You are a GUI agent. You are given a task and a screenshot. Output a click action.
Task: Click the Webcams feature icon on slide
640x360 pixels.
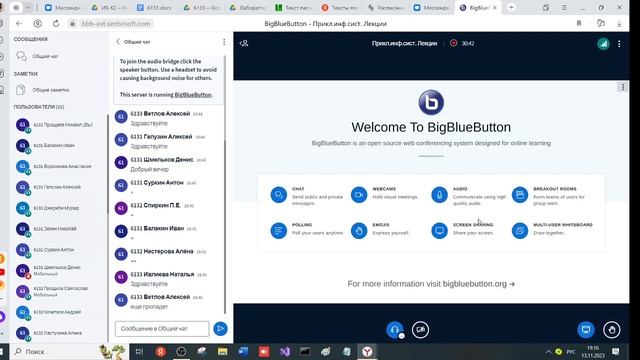click(x=359, y=195)
